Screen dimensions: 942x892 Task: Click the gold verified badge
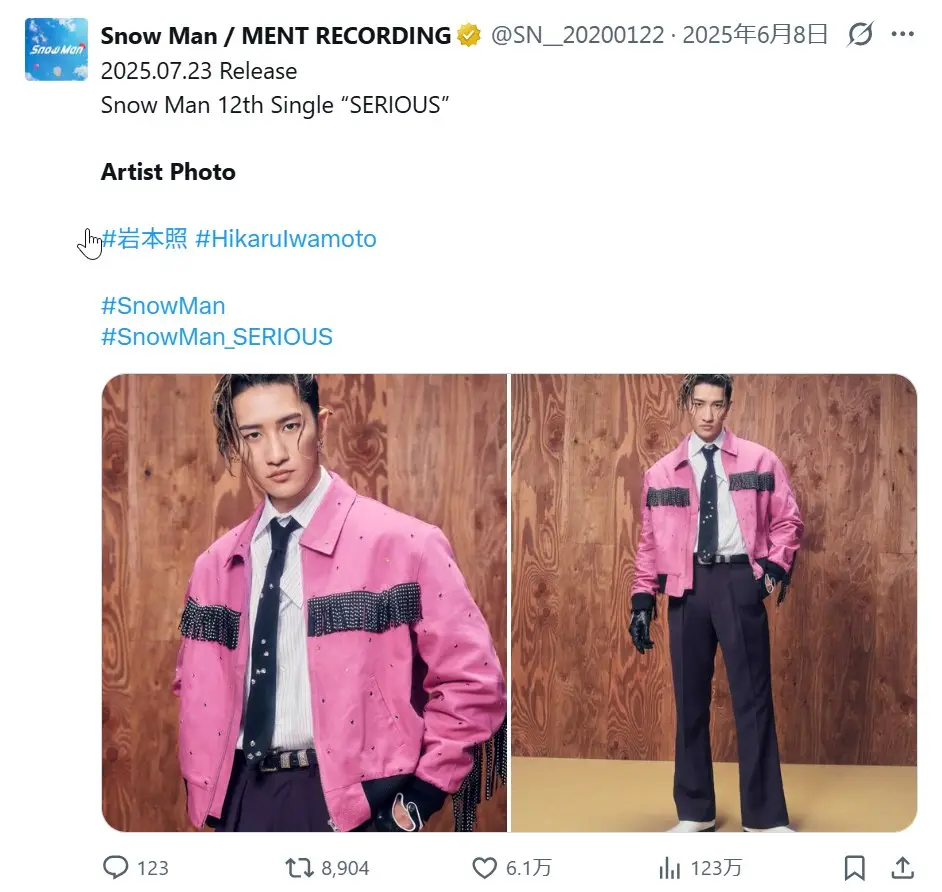coord(469,35)
